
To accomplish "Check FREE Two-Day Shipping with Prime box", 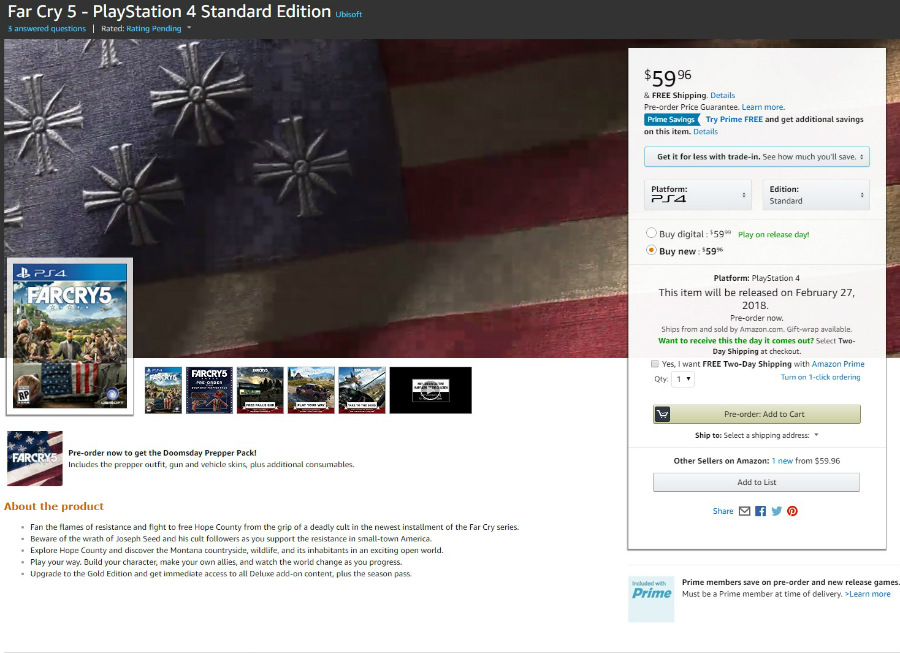I will tap(655, 364).
